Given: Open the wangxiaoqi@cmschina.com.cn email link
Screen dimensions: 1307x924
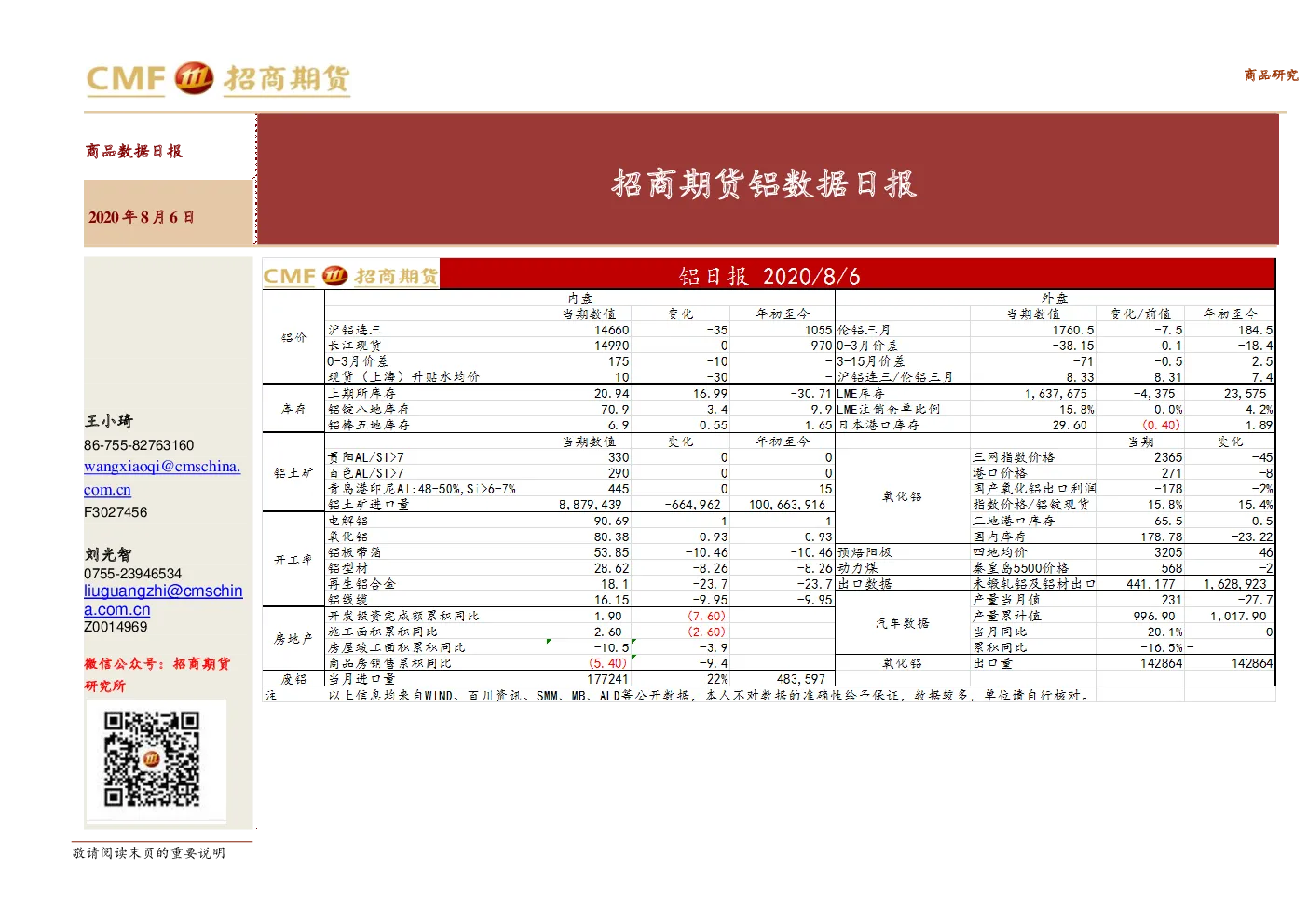Looking at the screenshot, I should point(162,478).
